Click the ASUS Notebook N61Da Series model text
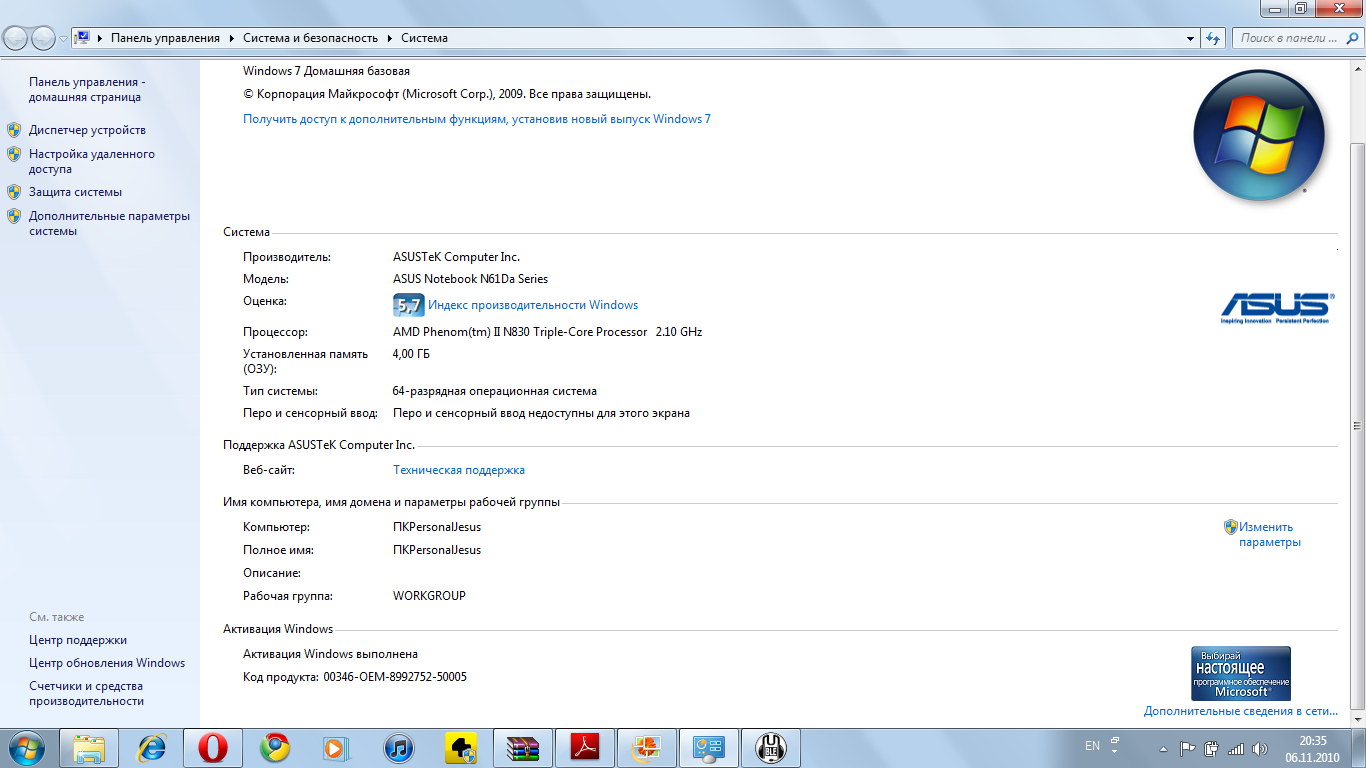1366x768 pixels. (470, 279)
